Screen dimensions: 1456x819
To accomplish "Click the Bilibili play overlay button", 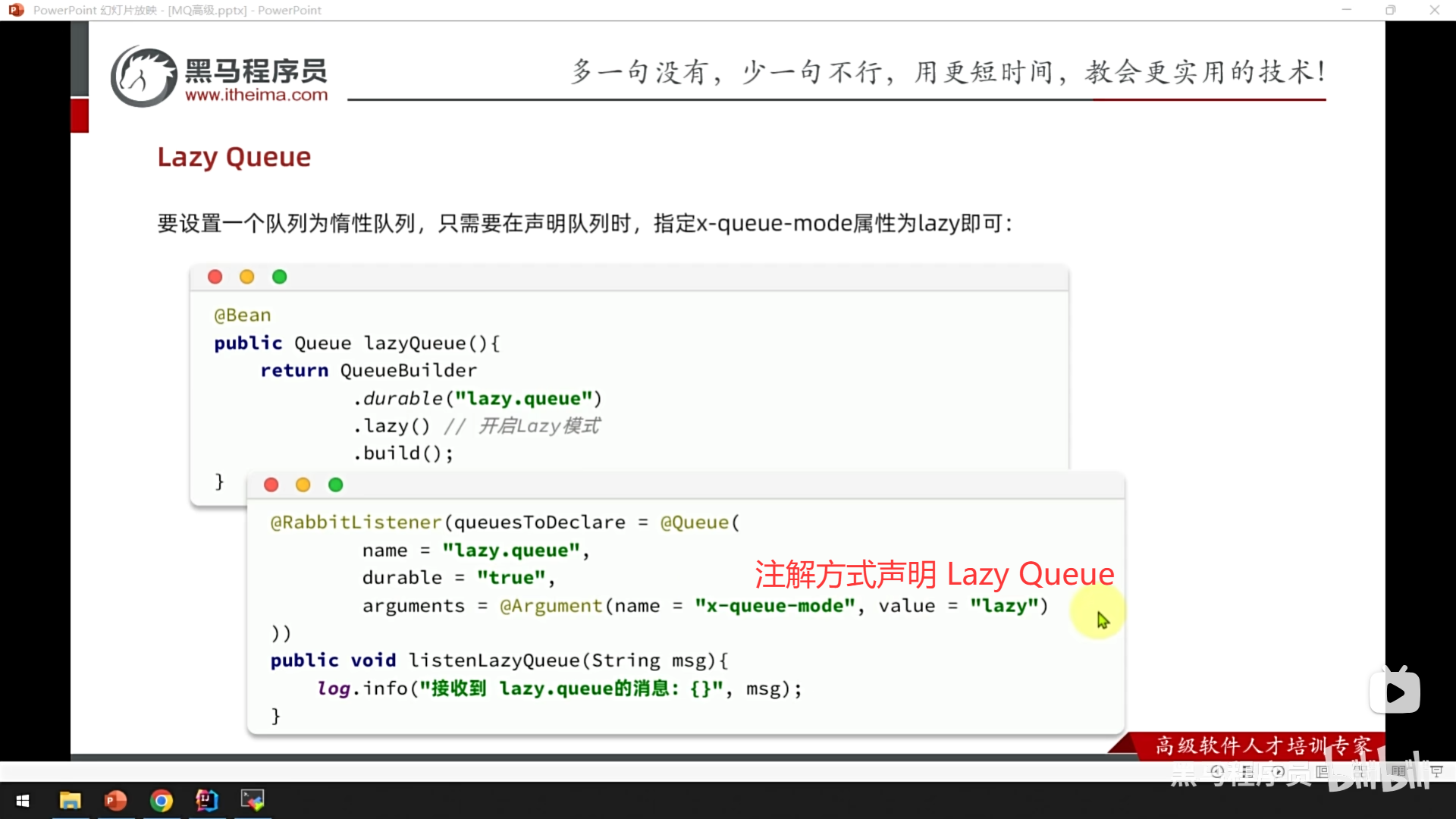I will (x=1395, y=692).
